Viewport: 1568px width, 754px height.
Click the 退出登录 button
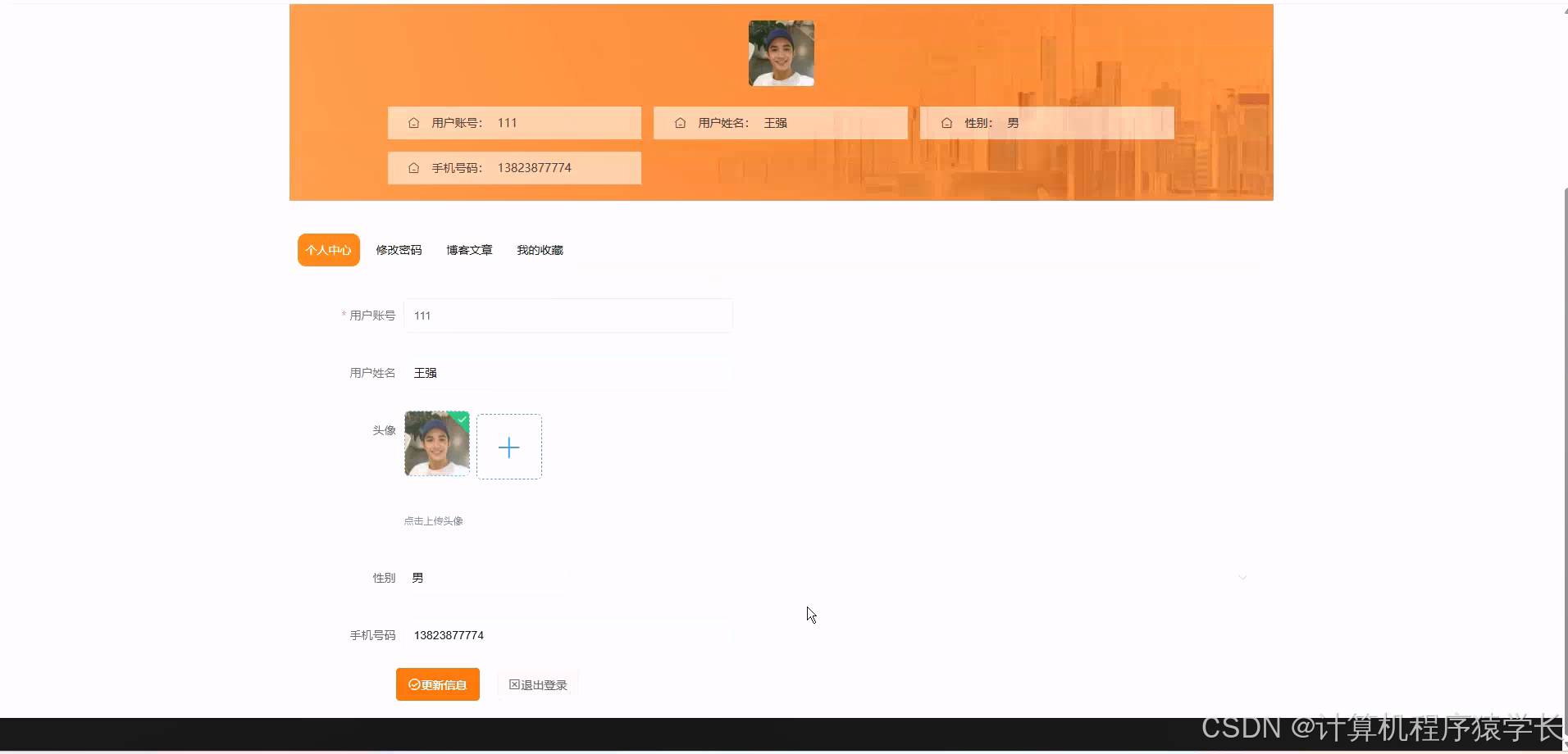coord(538,684)
